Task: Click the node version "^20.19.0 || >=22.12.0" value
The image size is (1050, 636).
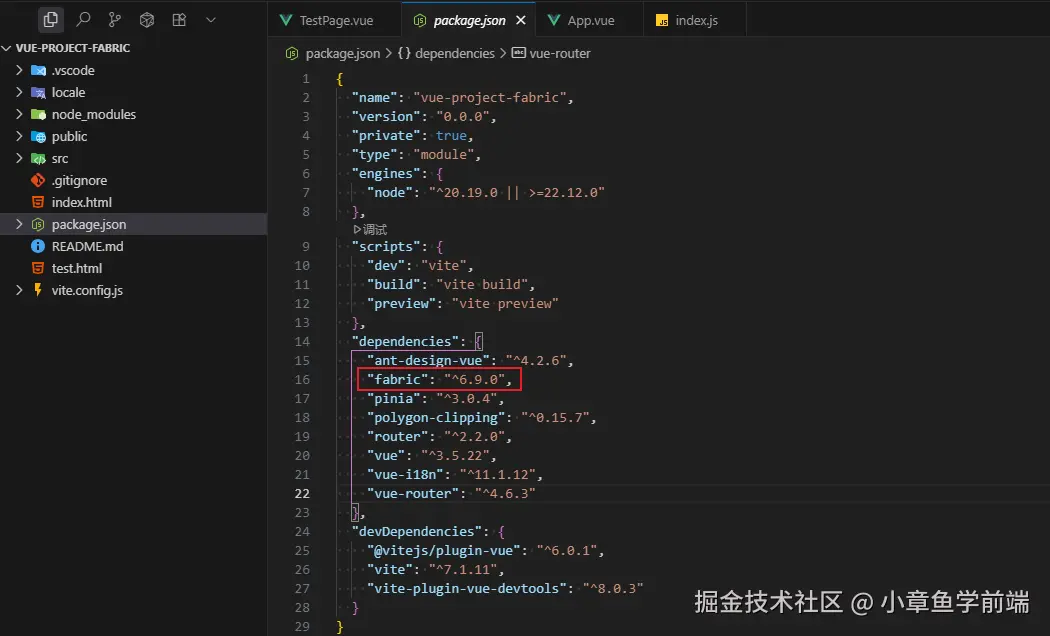Action: pyautogui.click(x=517, y=193)
